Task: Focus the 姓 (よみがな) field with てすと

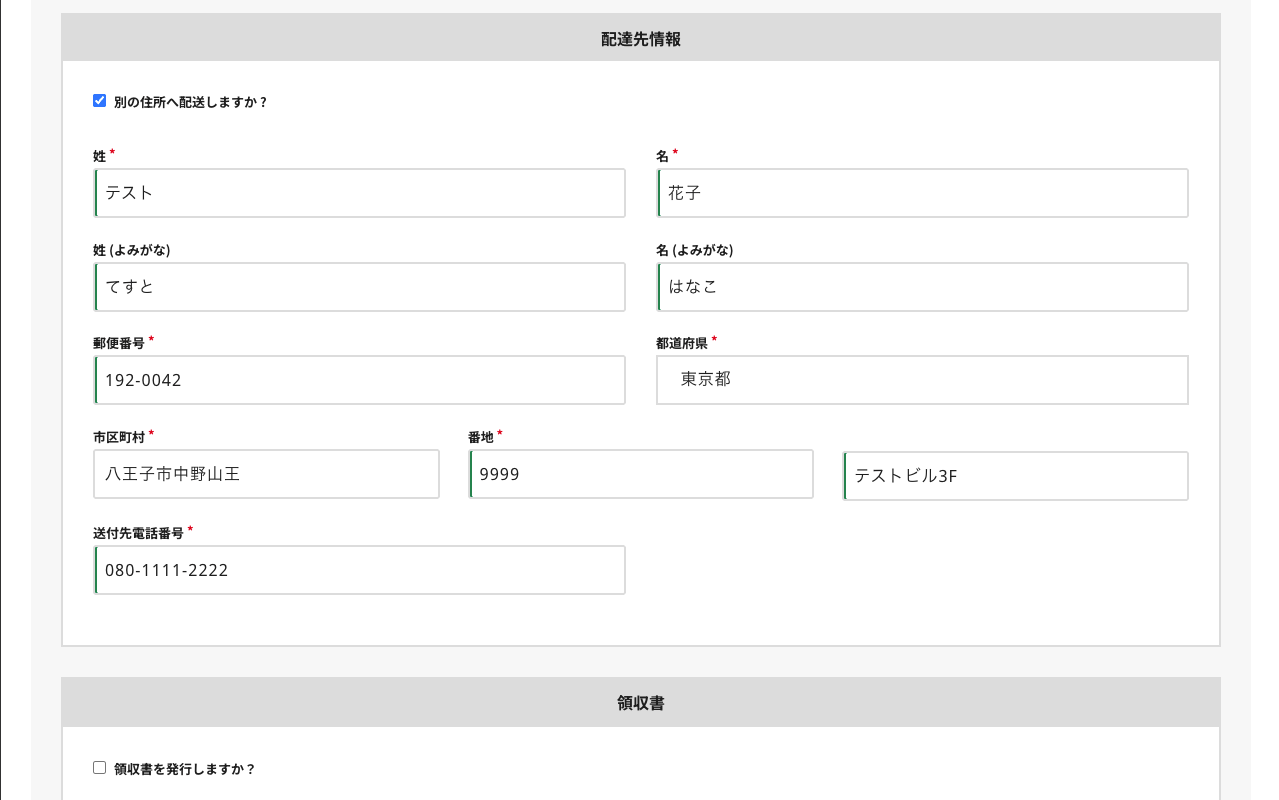Action: click(360, 287)
